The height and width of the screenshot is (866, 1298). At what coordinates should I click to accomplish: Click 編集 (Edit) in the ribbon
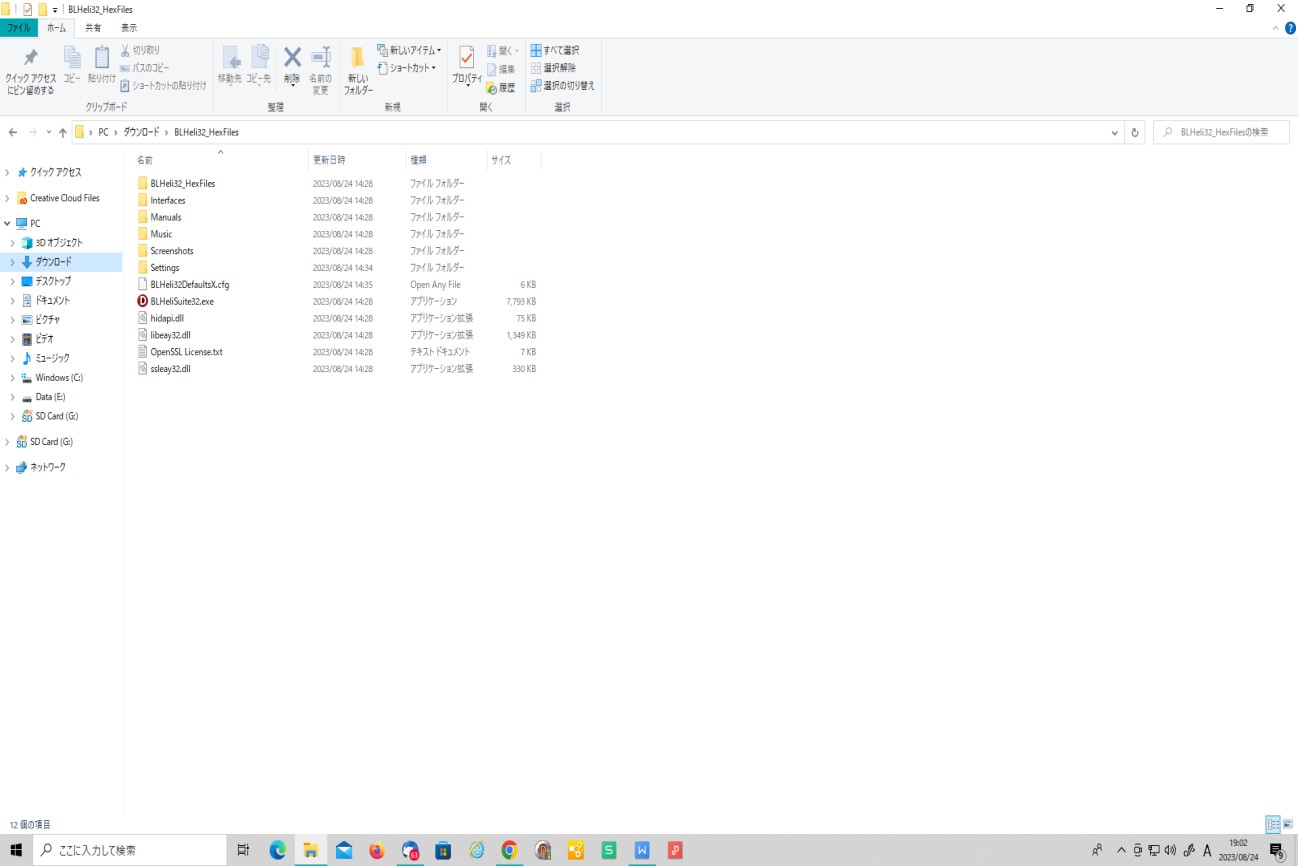tap(501, 69)
